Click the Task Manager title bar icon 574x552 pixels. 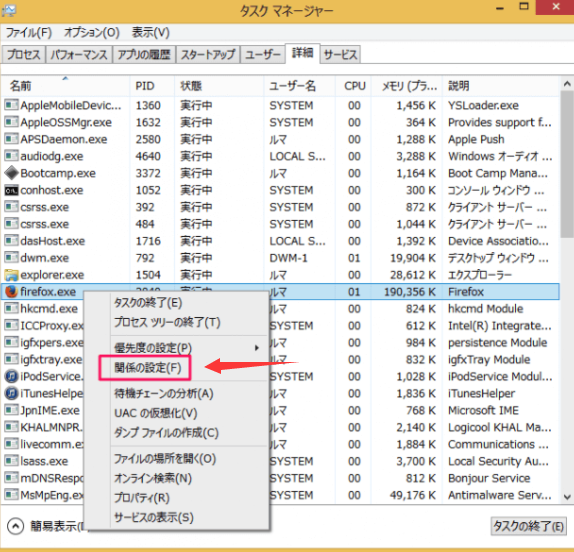pyautogui.click(x=9, y=10)
